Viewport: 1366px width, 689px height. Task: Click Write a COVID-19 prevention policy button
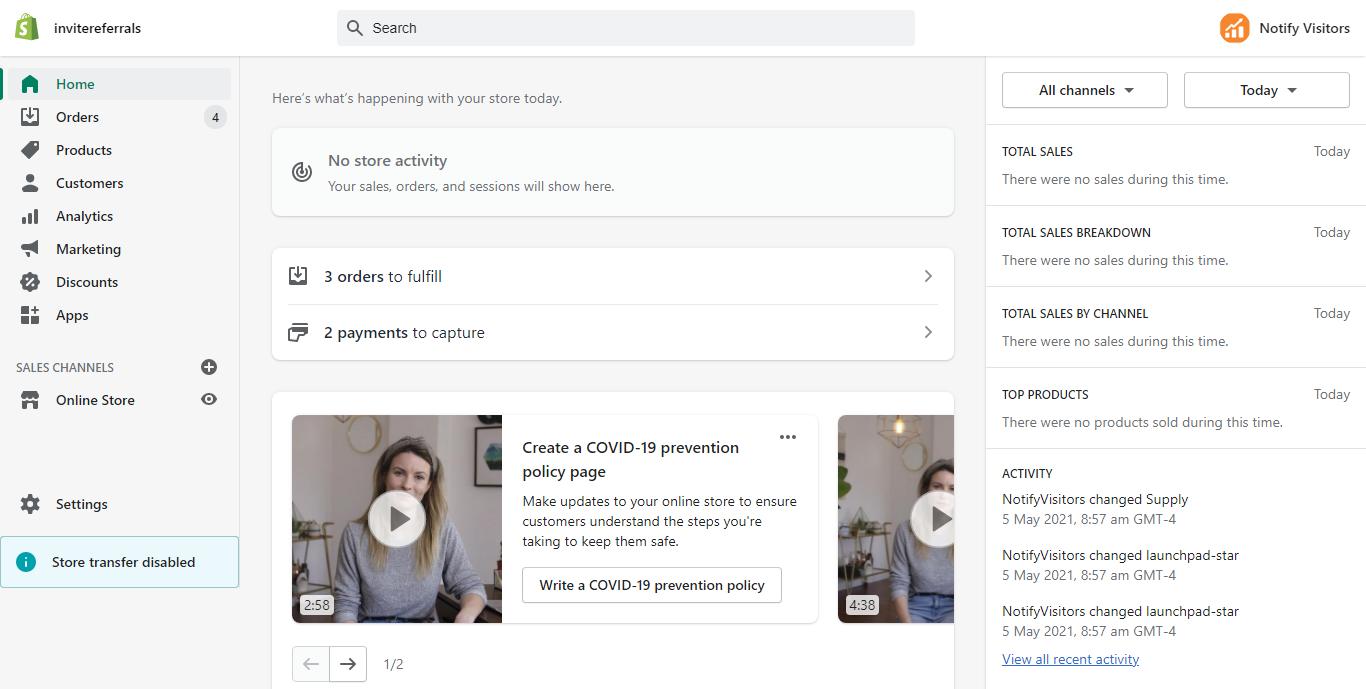click(x=652, y=585)
